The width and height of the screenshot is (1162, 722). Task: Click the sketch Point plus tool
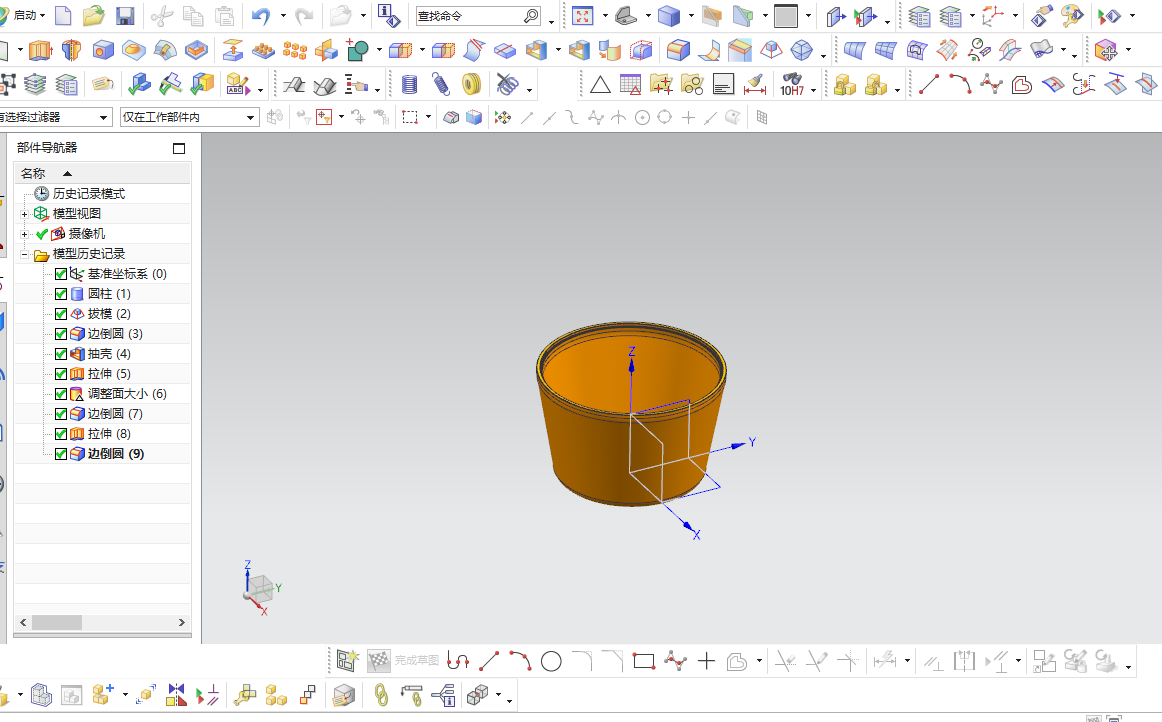coord(706,661)
